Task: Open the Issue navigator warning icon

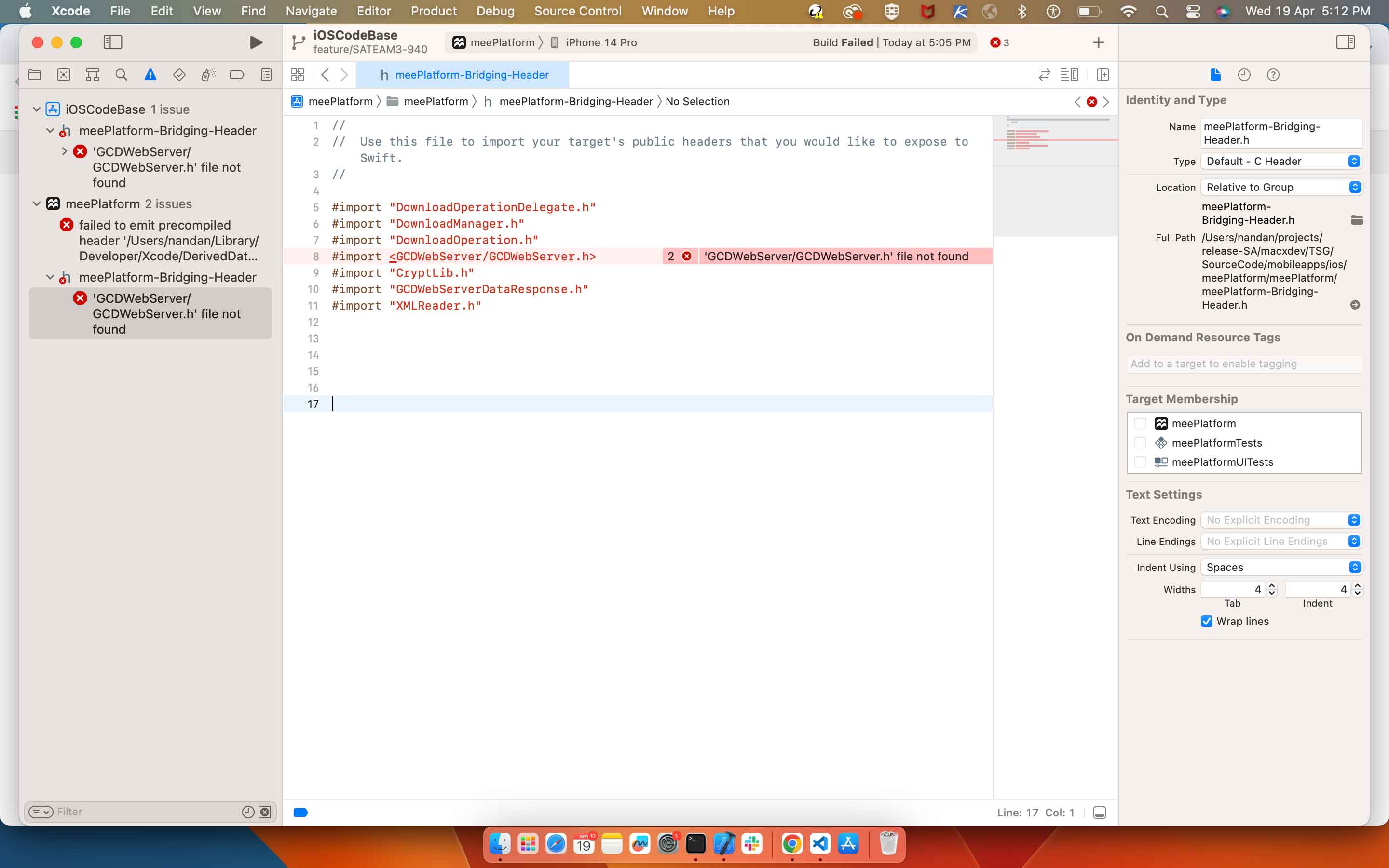Action: pyautogui.click(x=150, y=75)
